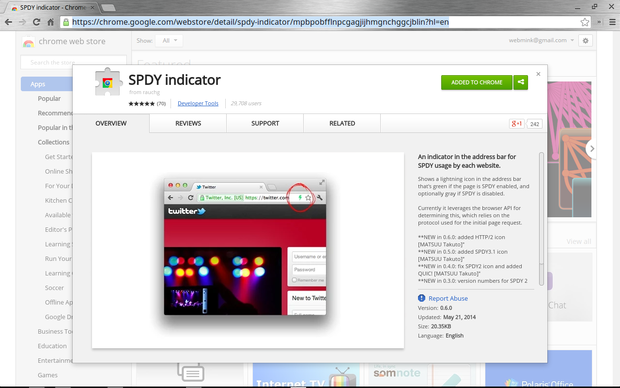
Task: Open Games category in the sidebar
Action: tap(47, 375)
